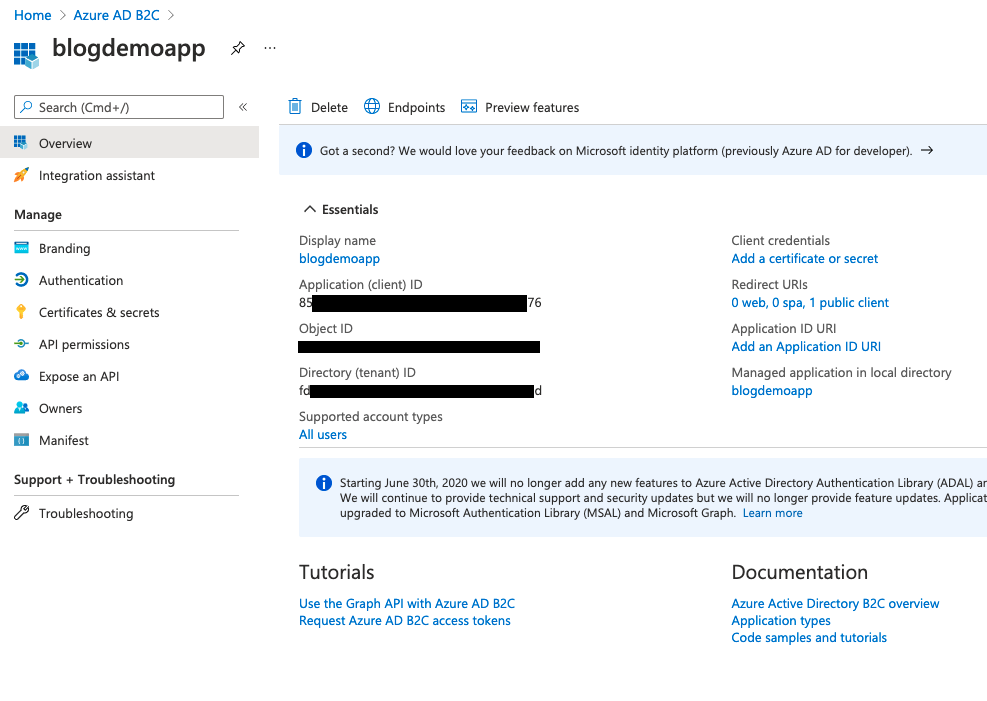Click the Directory (tenant) ID label

pos(357,373)
